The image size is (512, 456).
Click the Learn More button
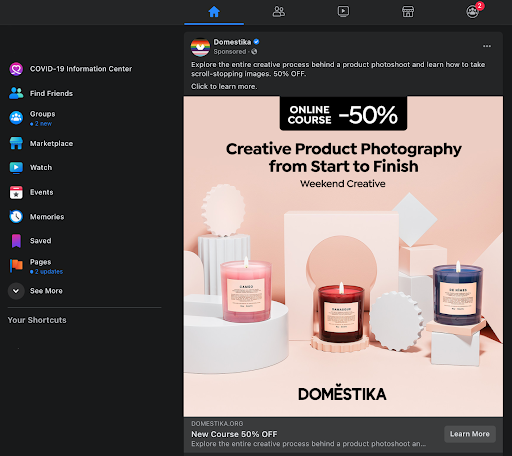pos(470,434)
